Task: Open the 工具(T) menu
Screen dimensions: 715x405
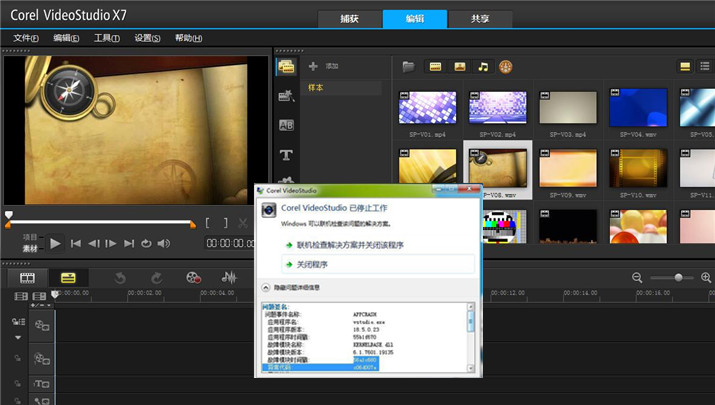Action: tap(107, 38)
